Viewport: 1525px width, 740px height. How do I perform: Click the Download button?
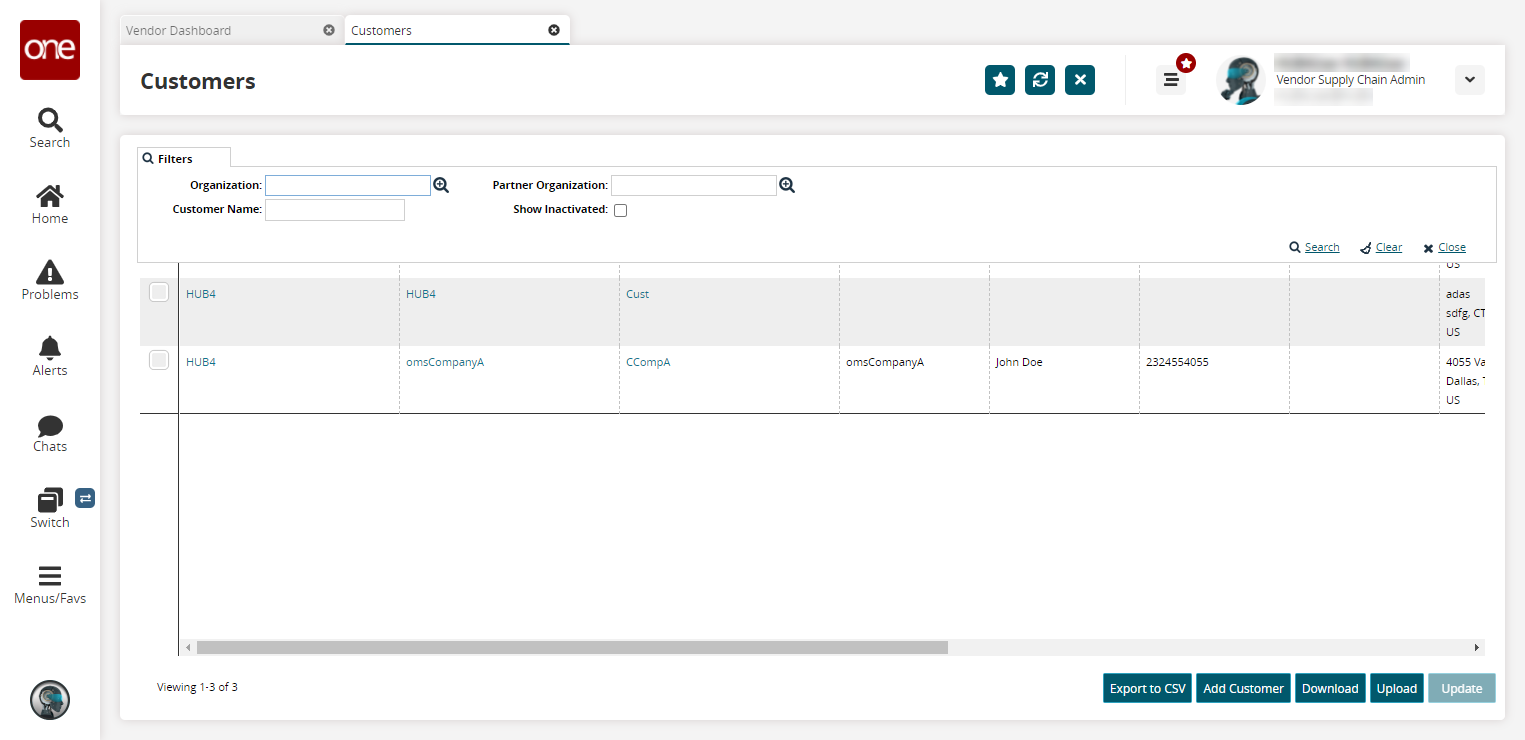coord(1330,688)
